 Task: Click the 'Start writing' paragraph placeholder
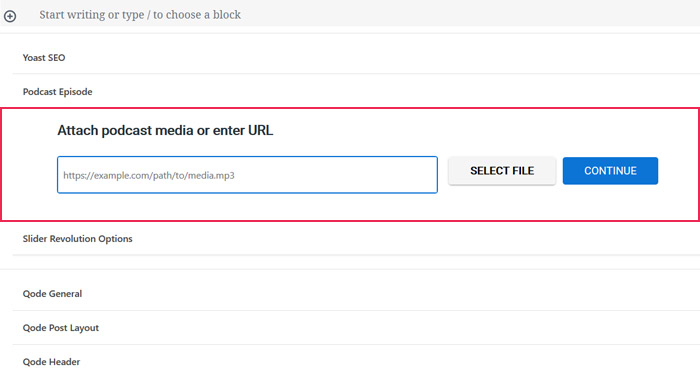click(140, 15)
